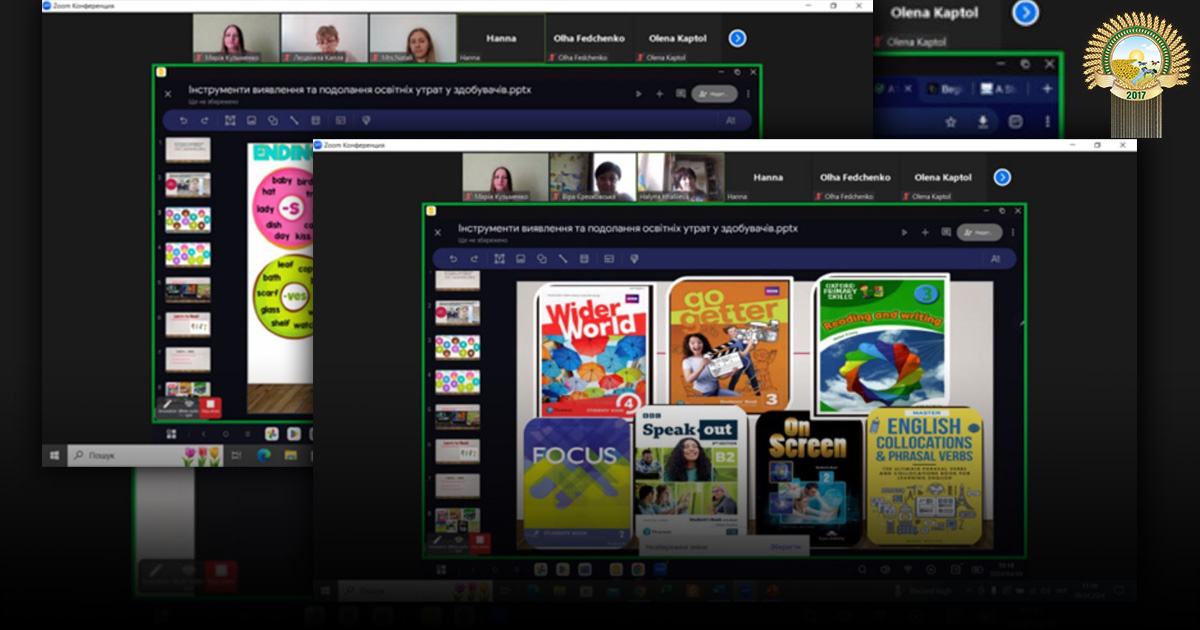Click the Пошук search box on taskbar
The image size is (1200, 630).
click(x=146, y=456)
